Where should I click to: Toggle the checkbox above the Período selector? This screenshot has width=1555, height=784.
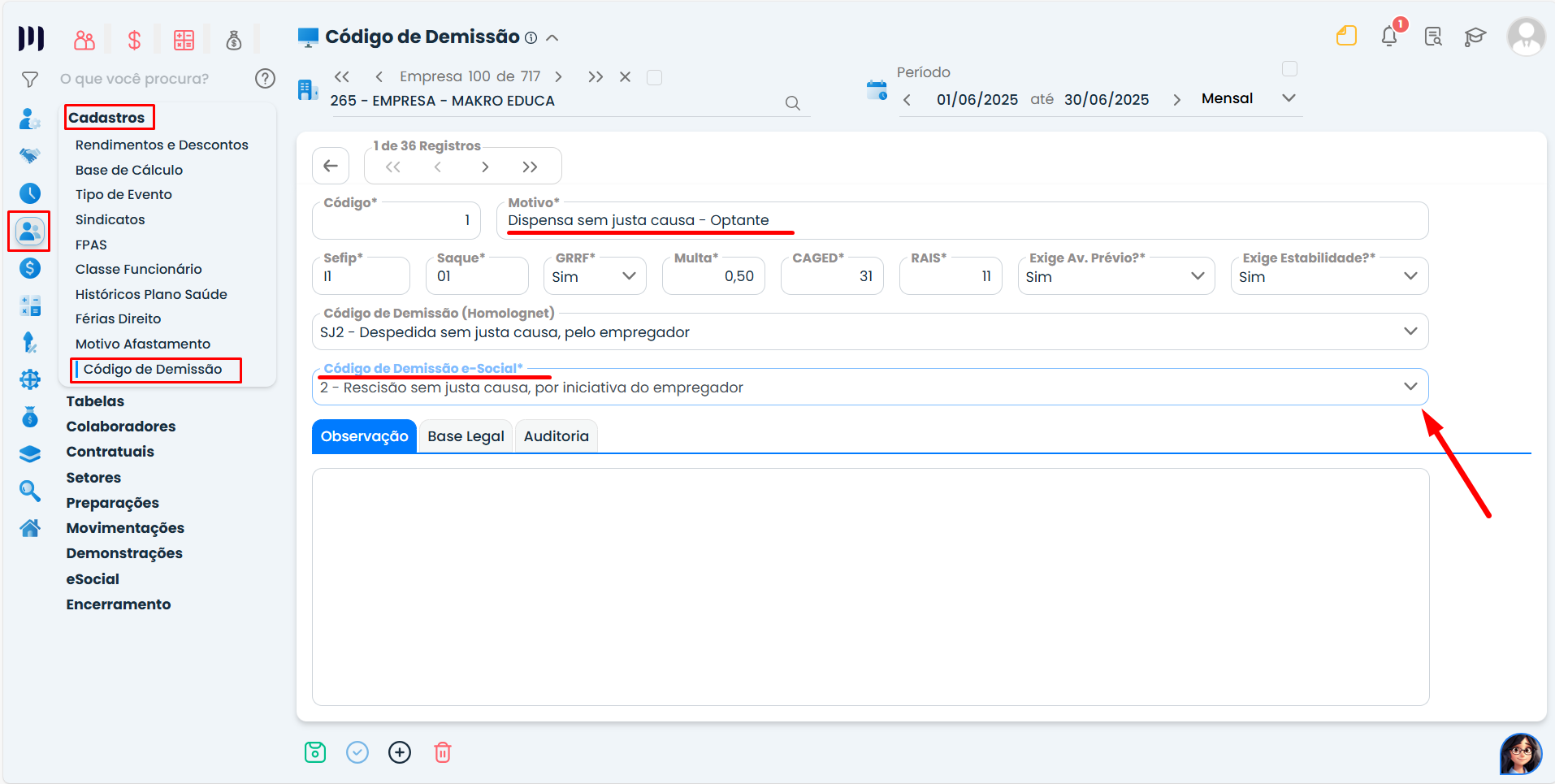pos(1289,69)
